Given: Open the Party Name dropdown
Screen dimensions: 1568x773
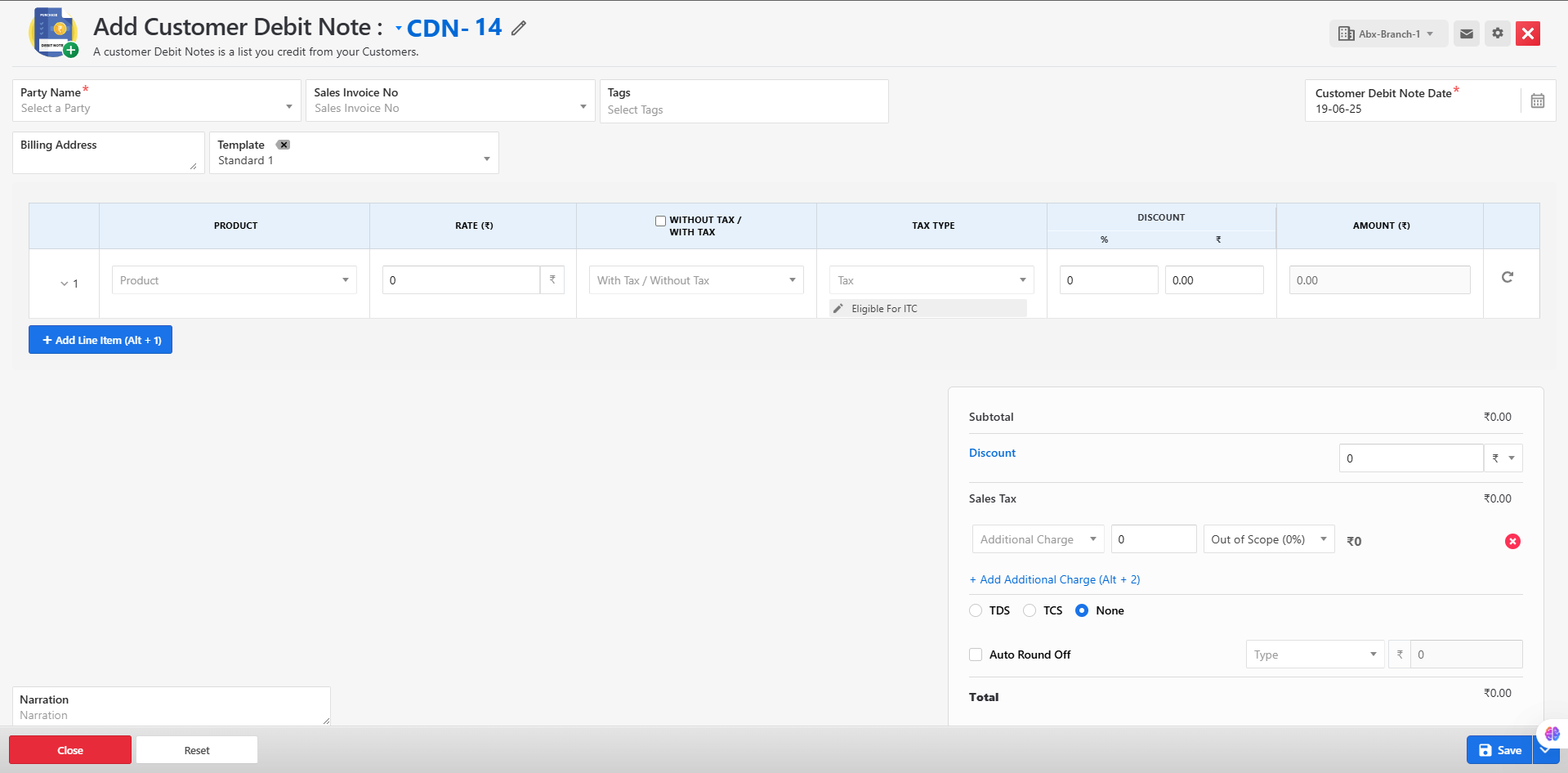Looking at the screenshot, I should 157,108.
